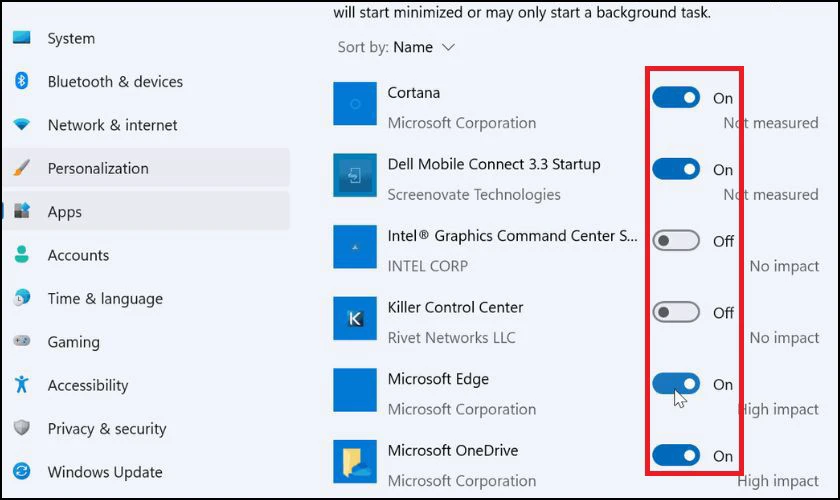Click the Apps icon in sidebar
The image size is (840, 500).
(21, 211)
